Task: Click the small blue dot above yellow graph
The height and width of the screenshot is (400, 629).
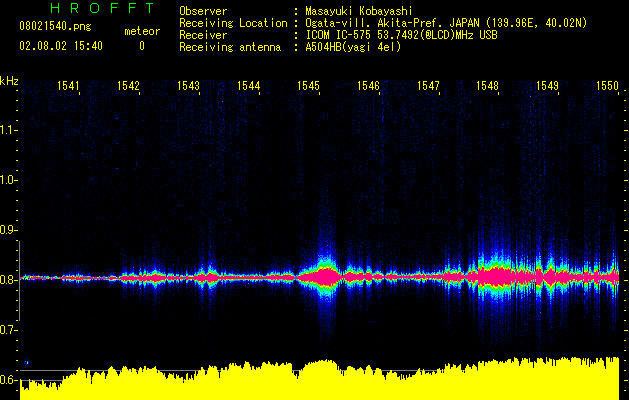Action: 26,362
